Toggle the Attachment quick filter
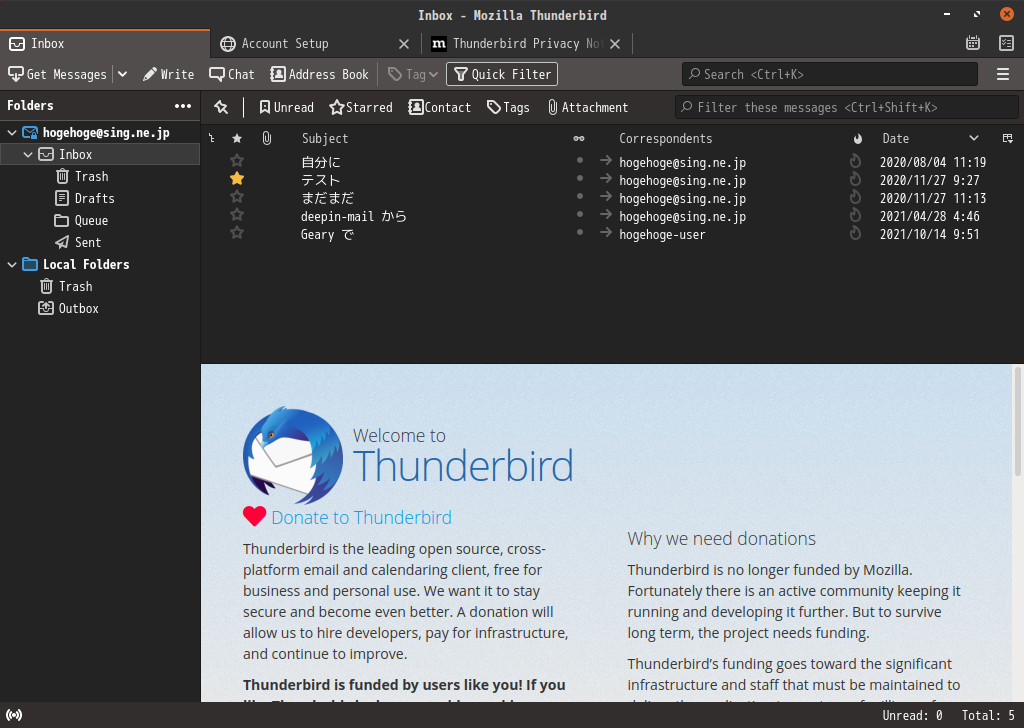 pos(588,107)
